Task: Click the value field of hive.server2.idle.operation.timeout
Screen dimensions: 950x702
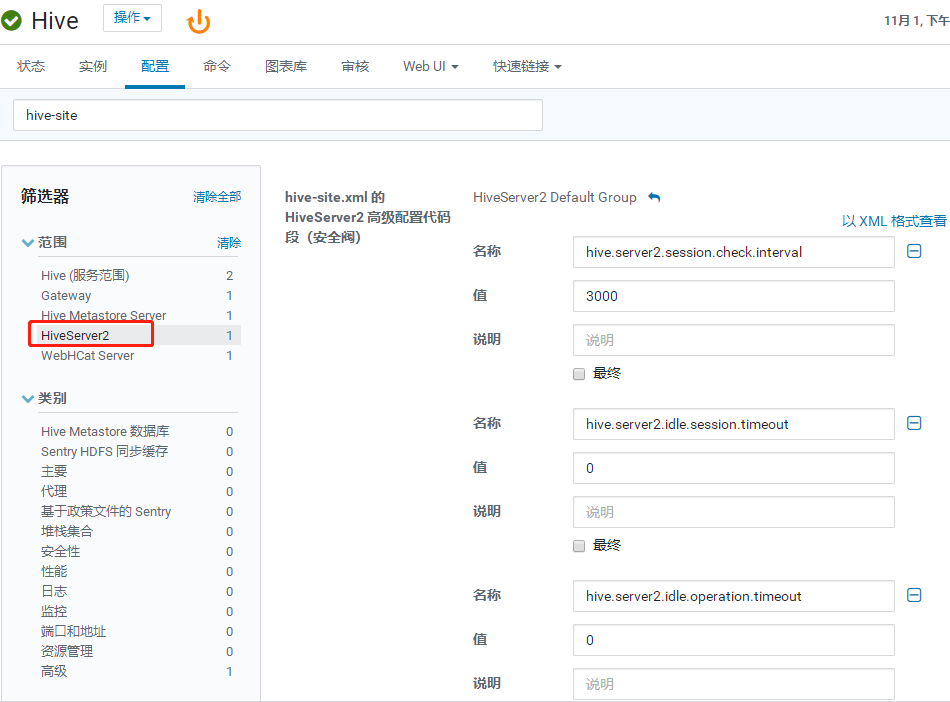Action: [x=734, y=640]
